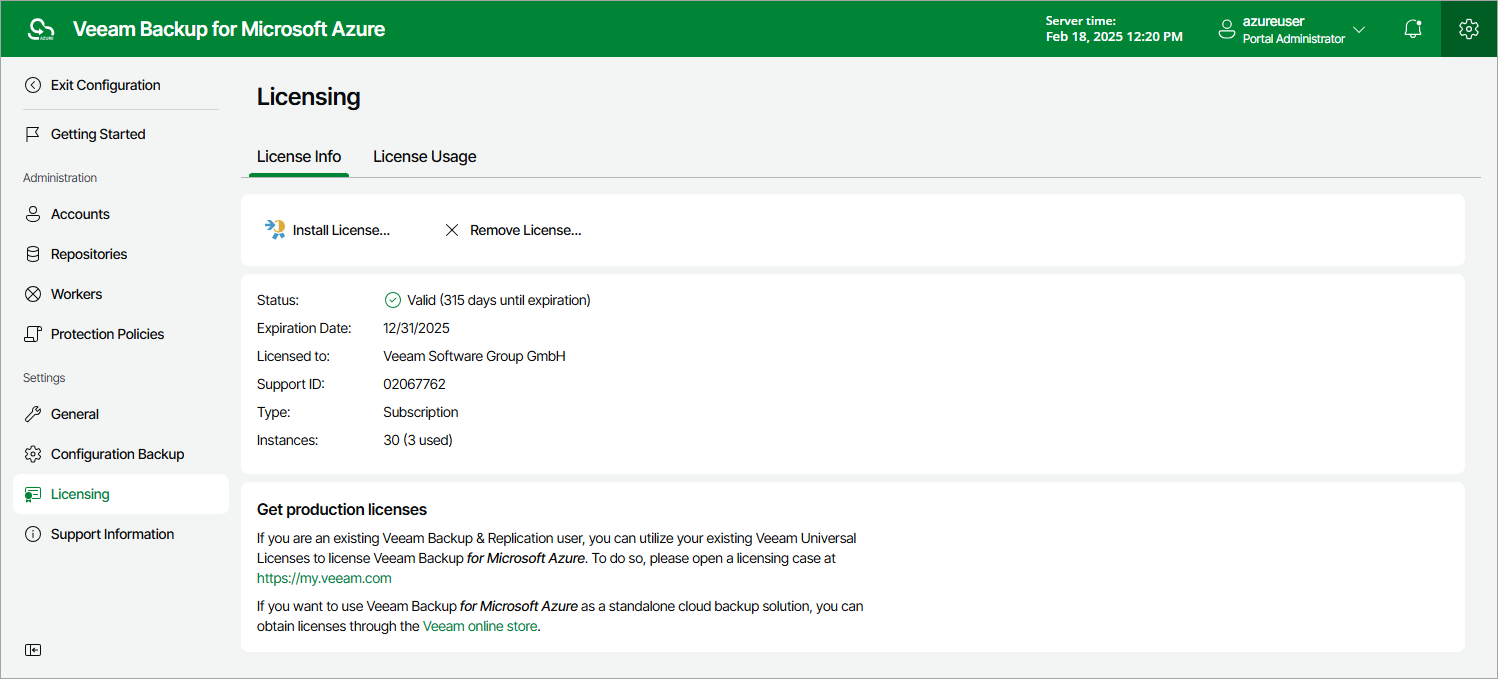
Task: Click the Accounts person icon
Action: [33, 214]
